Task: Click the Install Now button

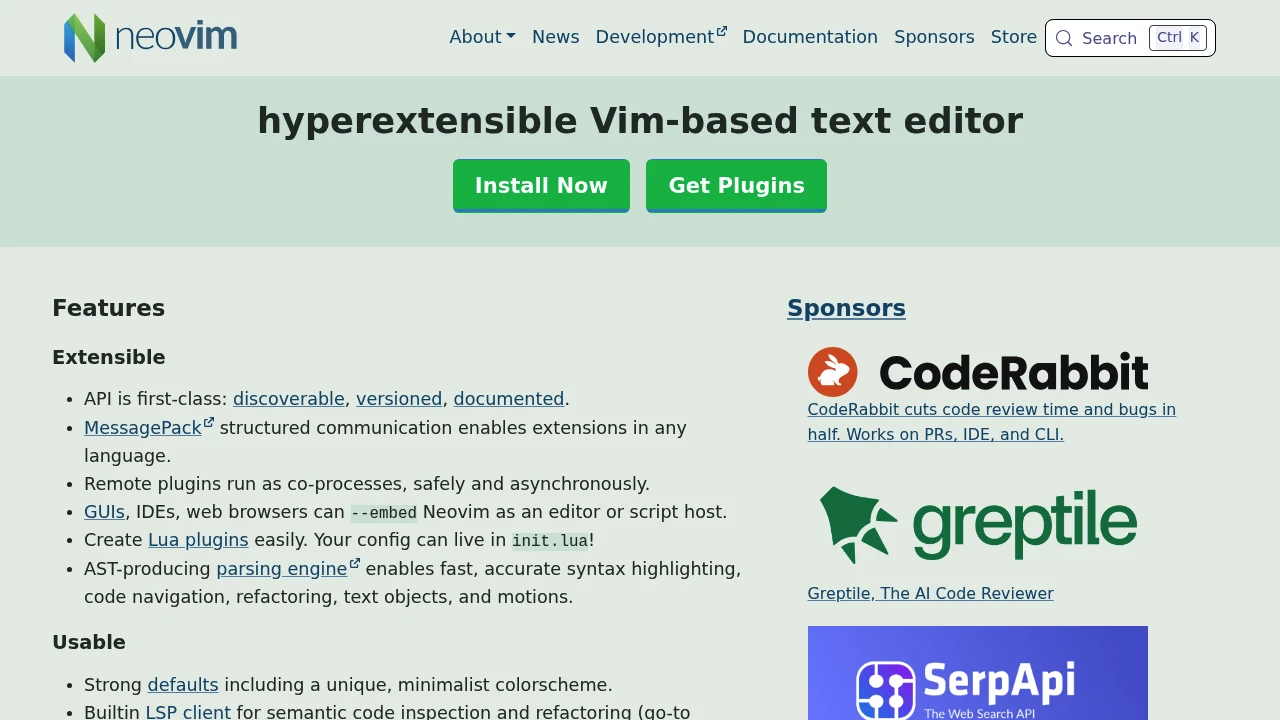Action: (541, 185)
